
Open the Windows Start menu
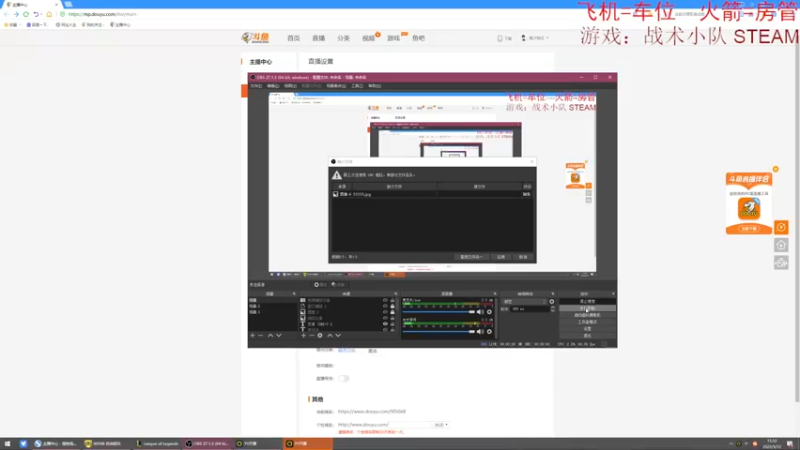(7, 444)
